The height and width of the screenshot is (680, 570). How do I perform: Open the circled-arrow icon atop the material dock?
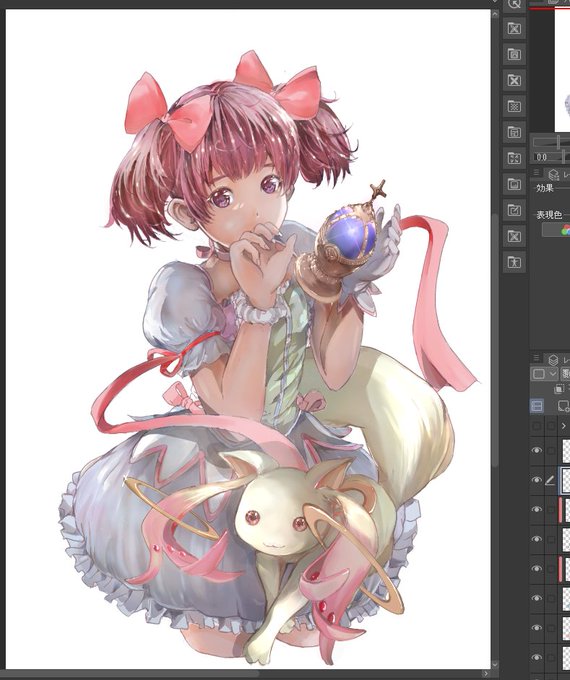tap(514, 4)
